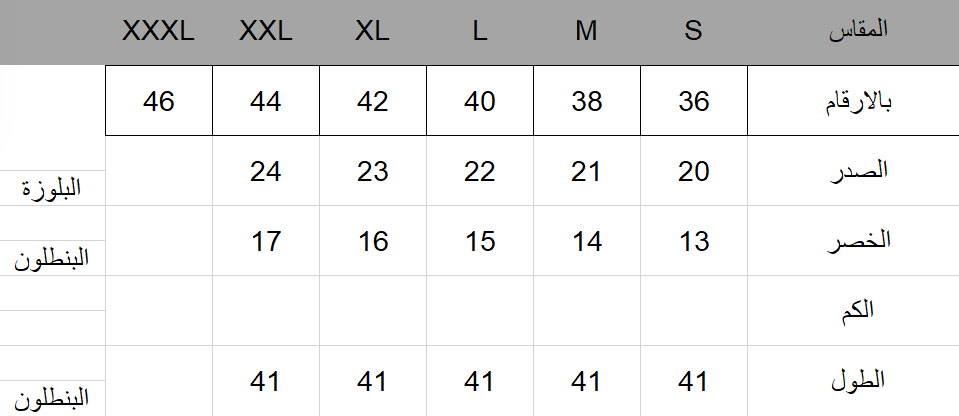Select the cell containing 13
The image size is (959, 416).
pos(693,241)
